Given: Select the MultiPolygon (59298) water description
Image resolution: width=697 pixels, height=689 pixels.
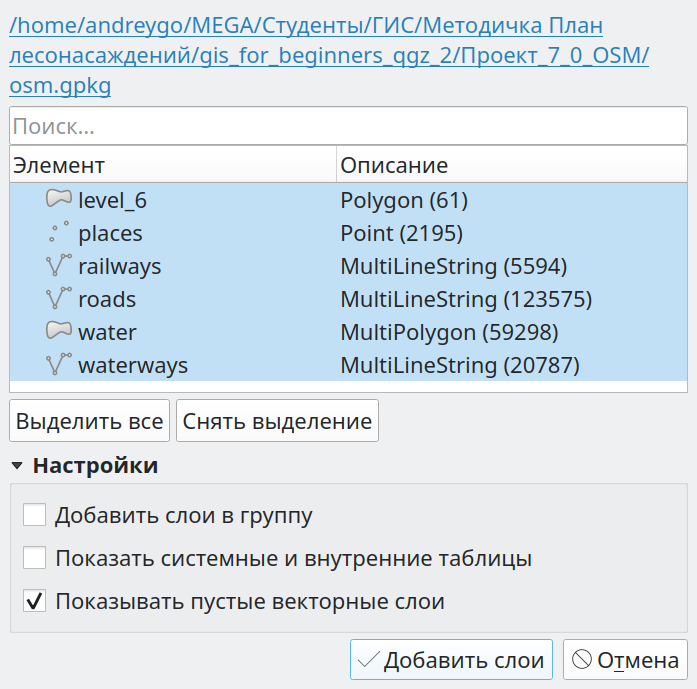Looking at the screenshot, I should coord(449,332).
